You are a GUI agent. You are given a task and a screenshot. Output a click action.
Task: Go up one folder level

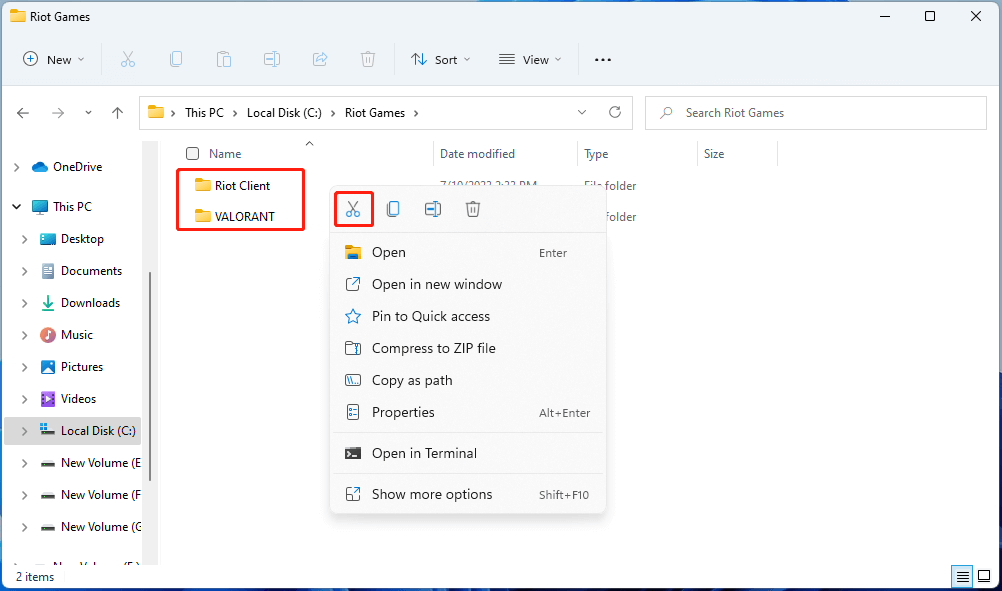(118, 113)
